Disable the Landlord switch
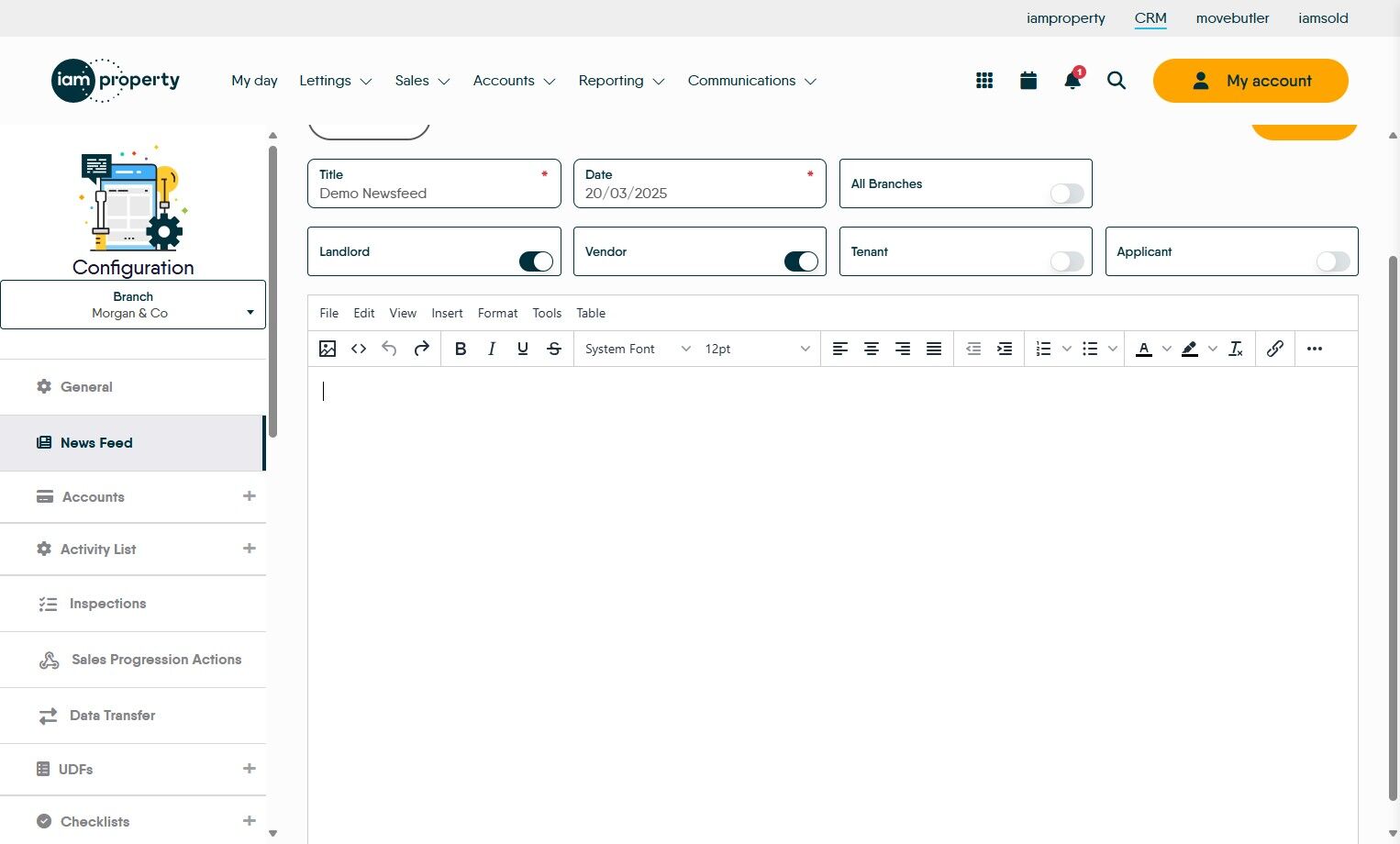 536,261
